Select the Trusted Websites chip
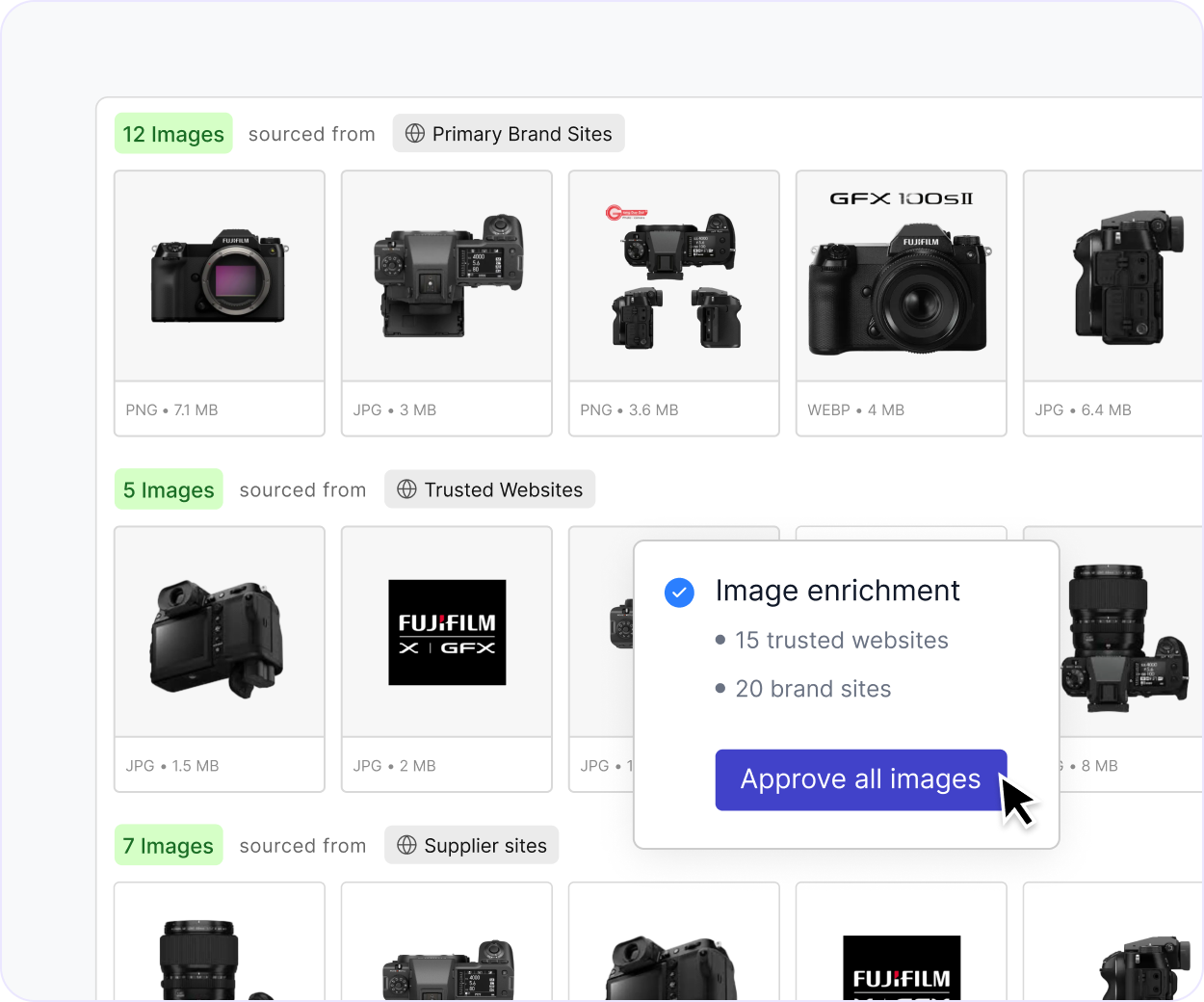This screenshot has width=1204, height=1002. coord(489,489)
